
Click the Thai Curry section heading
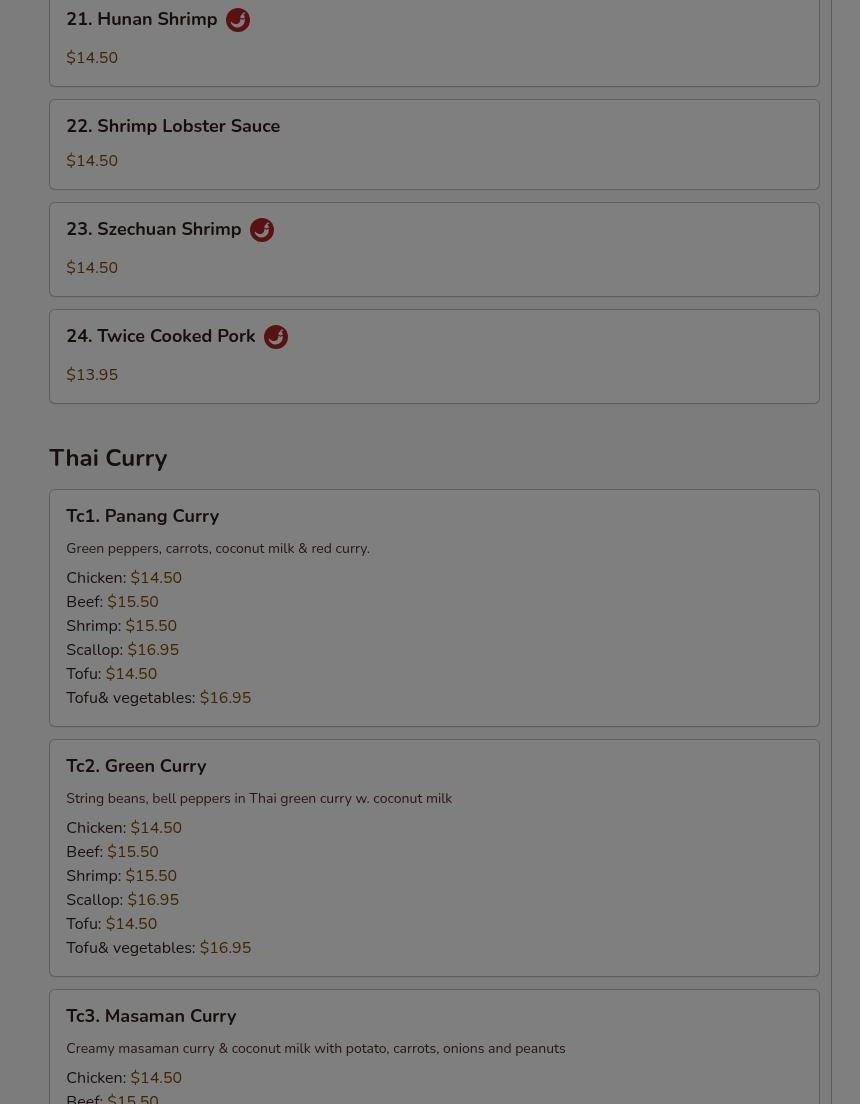[108, 458]
